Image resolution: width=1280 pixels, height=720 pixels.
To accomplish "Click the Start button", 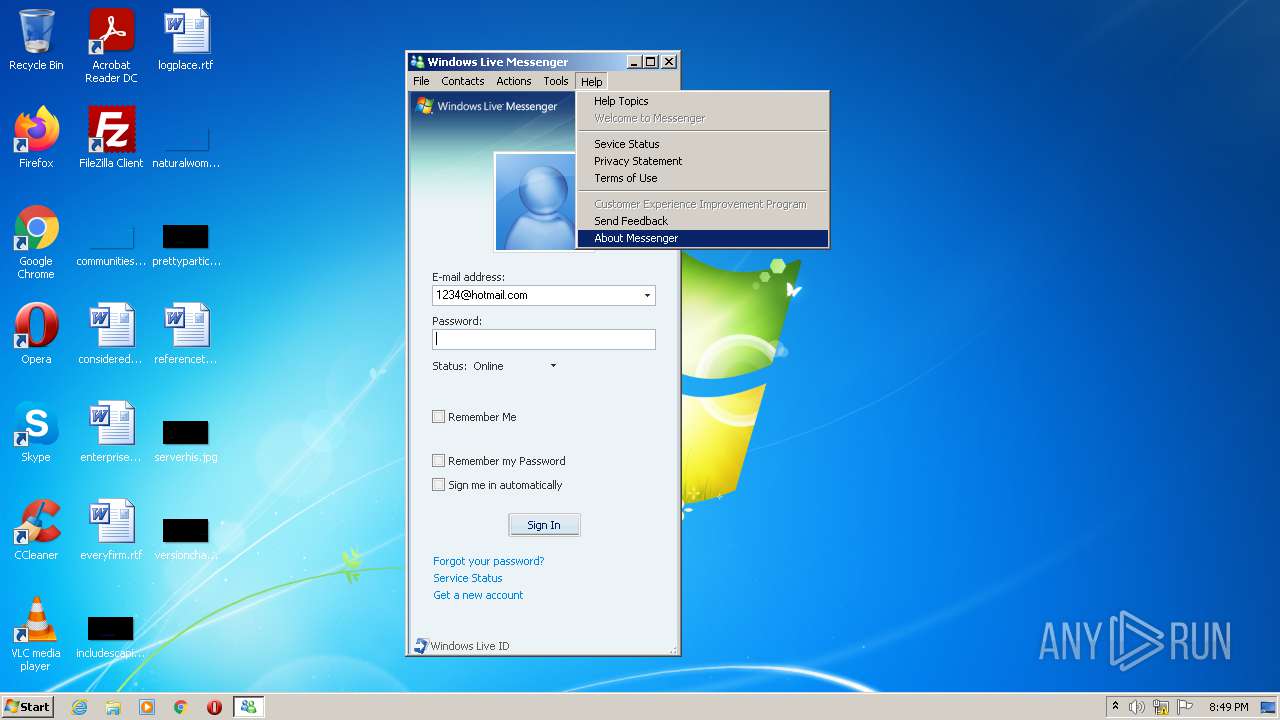I will 27,707.
